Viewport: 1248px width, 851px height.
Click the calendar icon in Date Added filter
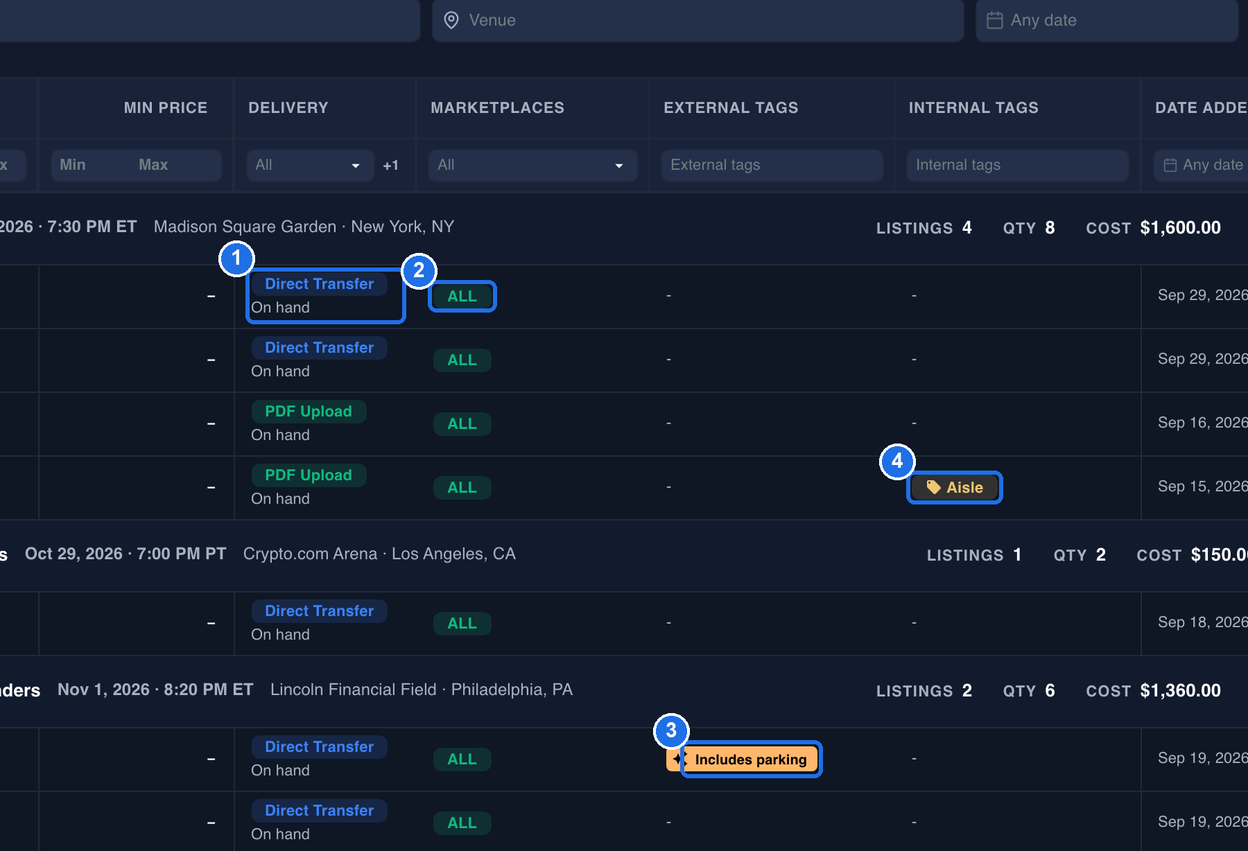coord(1170,165)
